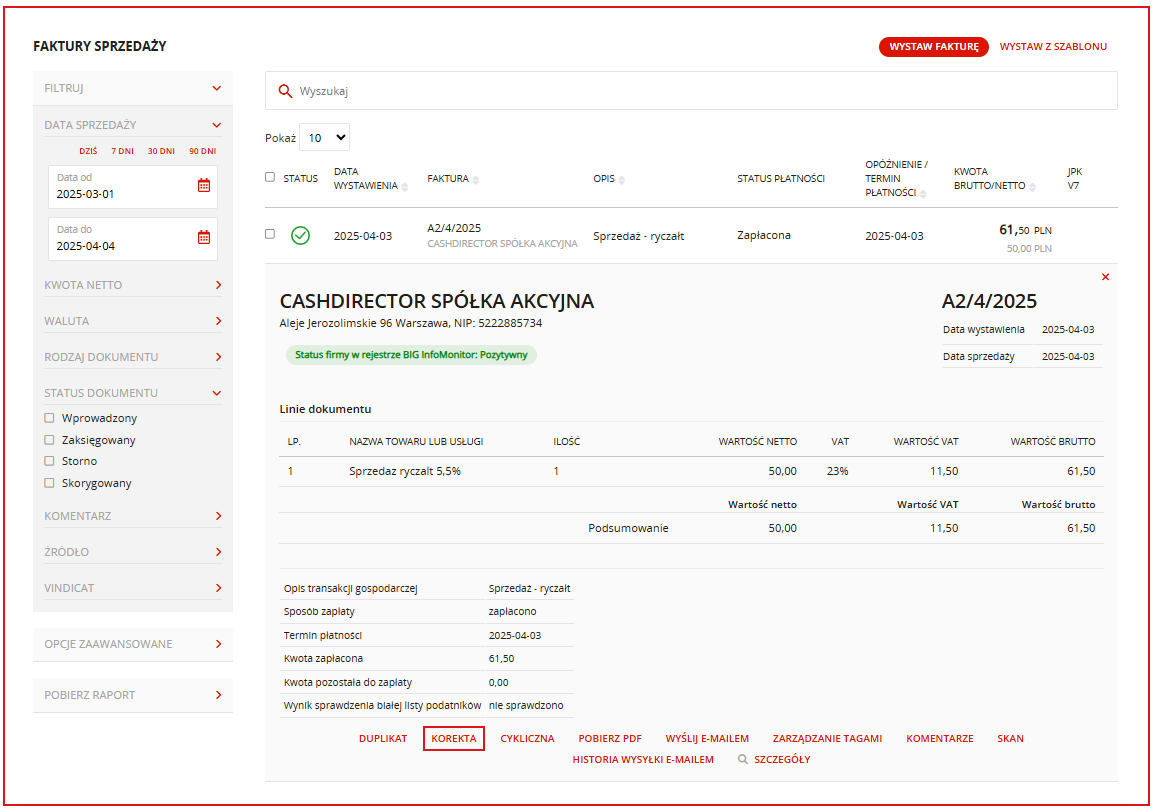Screen dimensions: 1154x812
Task: Expand the Waluta filter
Action: click(x=218, y=321)
